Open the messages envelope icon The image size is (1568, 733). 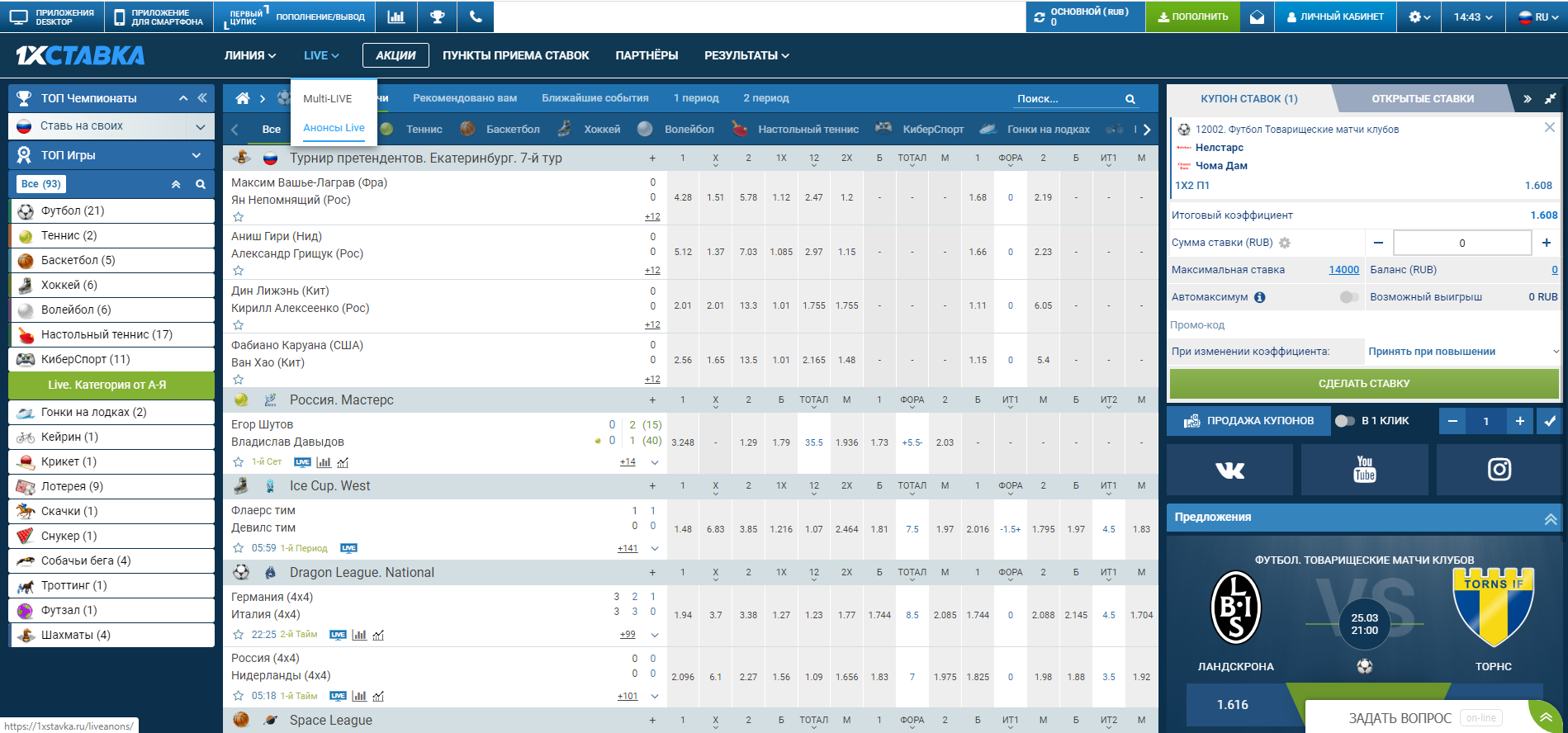click(1257, 17)
